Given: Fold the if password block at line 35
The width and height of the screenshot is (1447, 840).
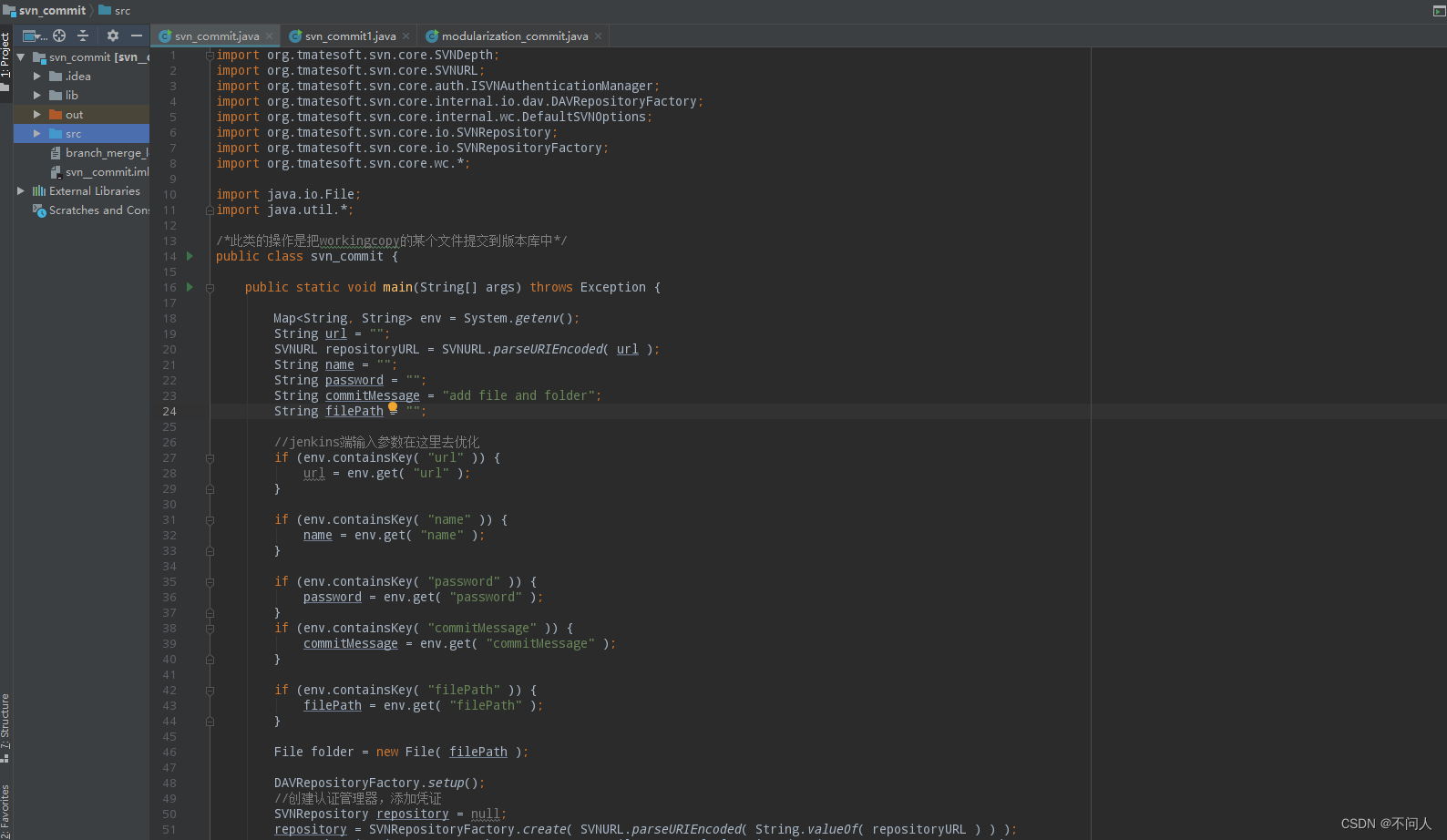Looking at the screenshot, I should (210, 582).
